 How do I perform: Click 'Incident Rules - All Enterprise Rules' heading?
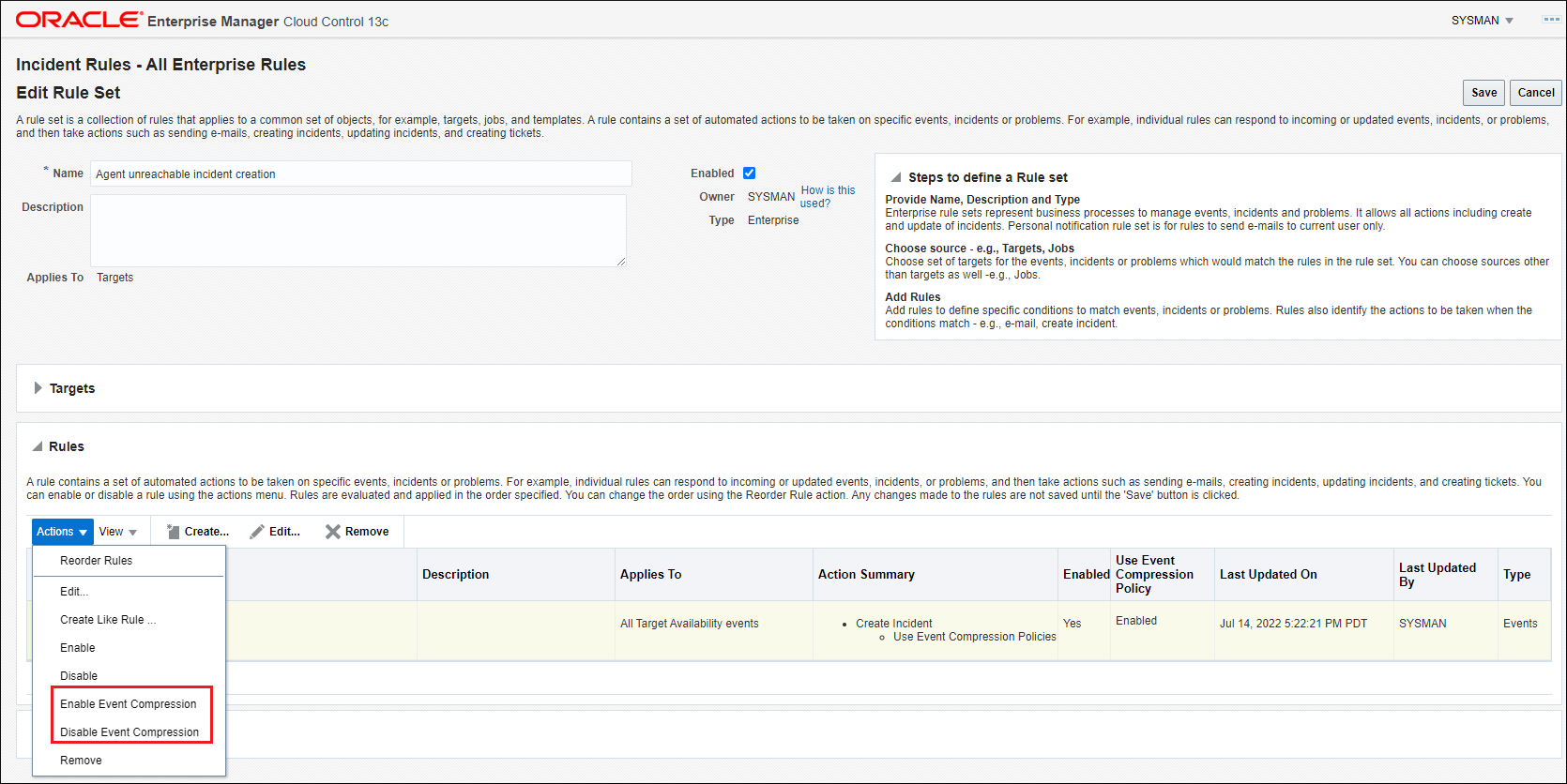(x=161, y=65)
